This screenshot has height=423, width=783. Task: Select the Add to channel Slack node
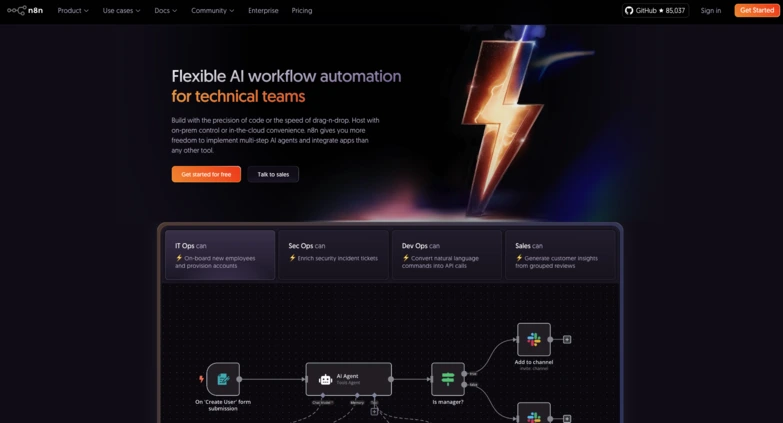[534, 339]
